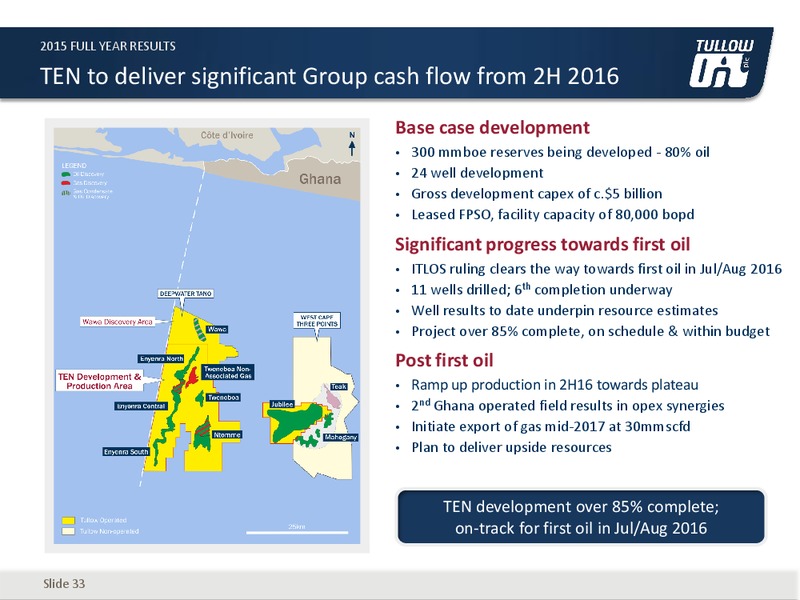This screenshot has width=800, height=600.
Task: Click the 'Wawa Discovery Area' red label
Action: [117, 322]
